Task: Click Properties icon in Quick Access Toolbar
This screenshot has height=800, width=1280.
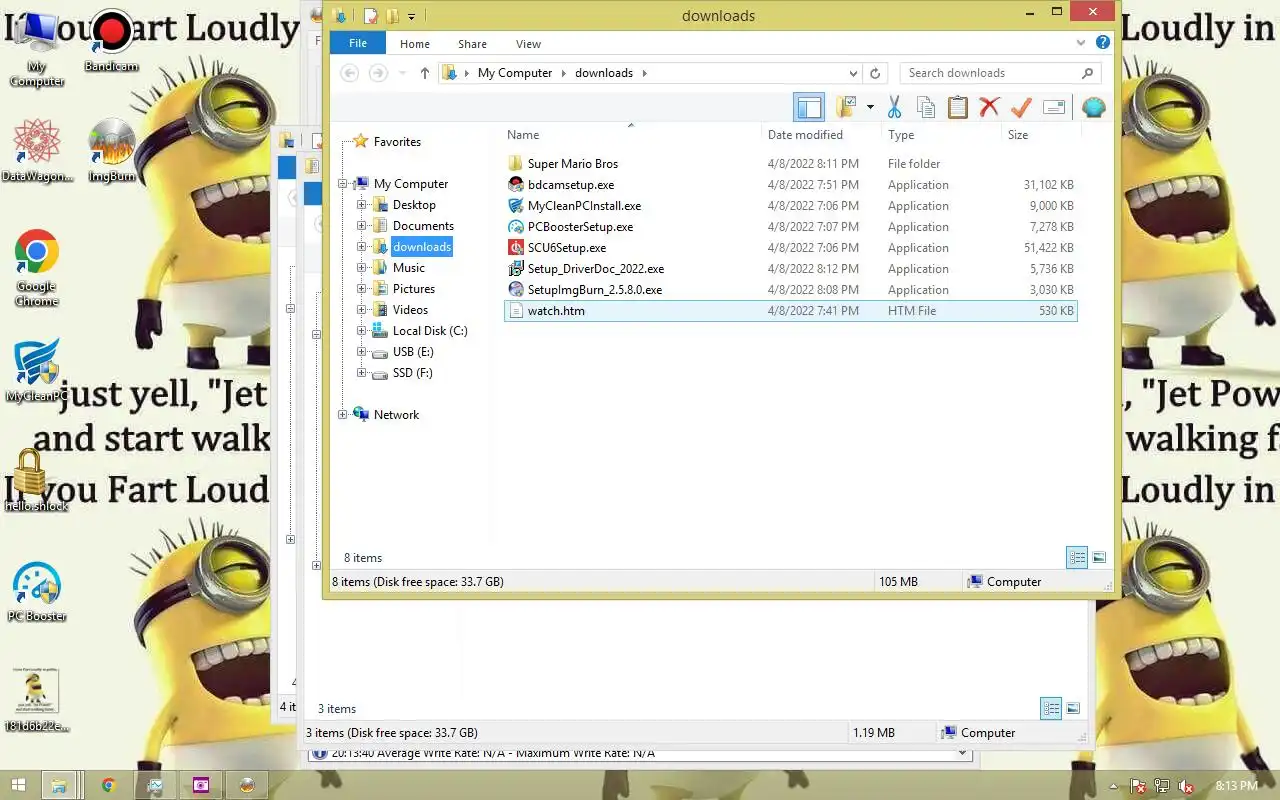Action: (371, 16)
